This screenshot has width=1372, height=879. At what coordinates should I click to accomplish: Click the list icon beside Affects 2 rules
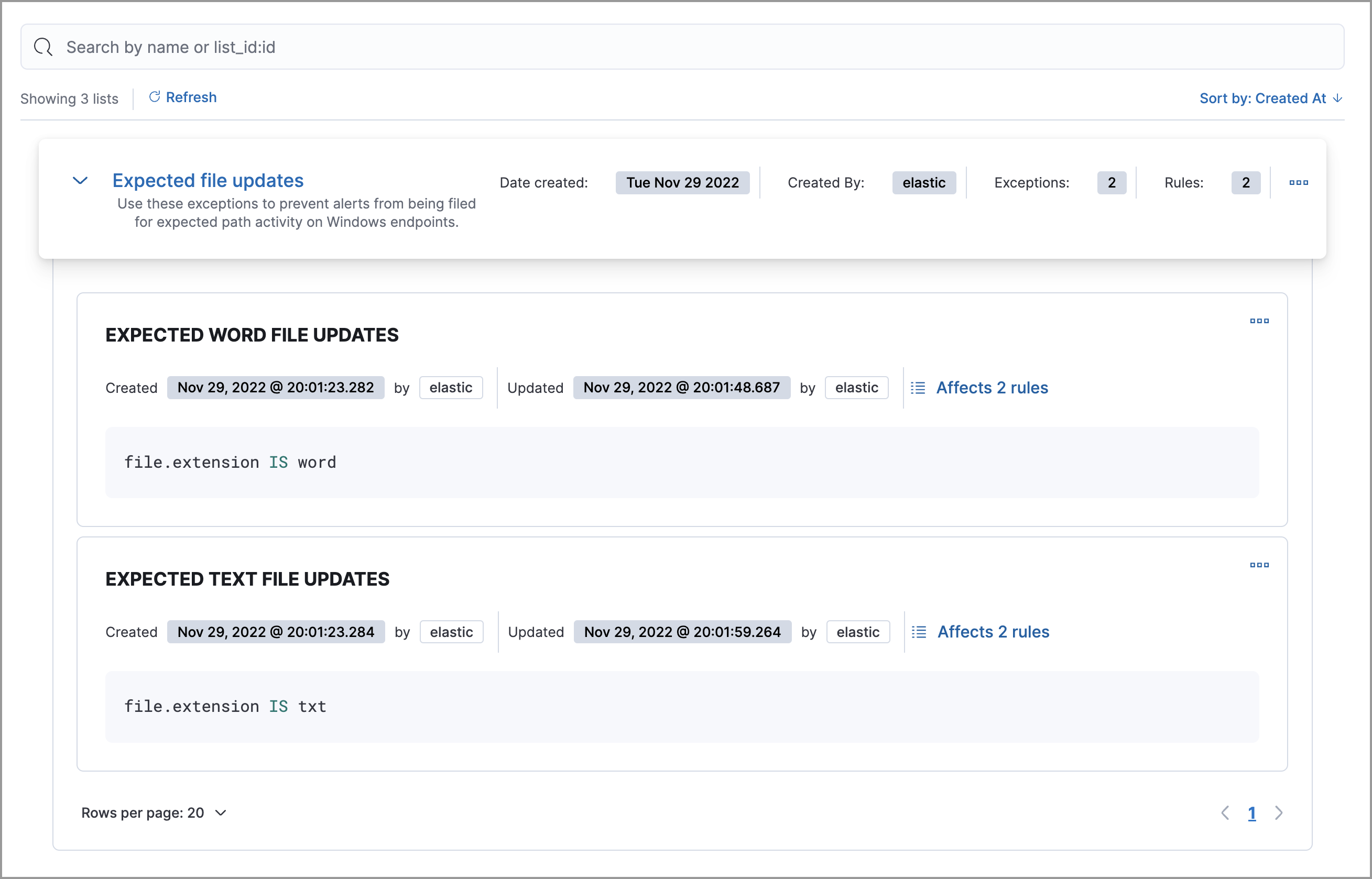pos(918,388)
